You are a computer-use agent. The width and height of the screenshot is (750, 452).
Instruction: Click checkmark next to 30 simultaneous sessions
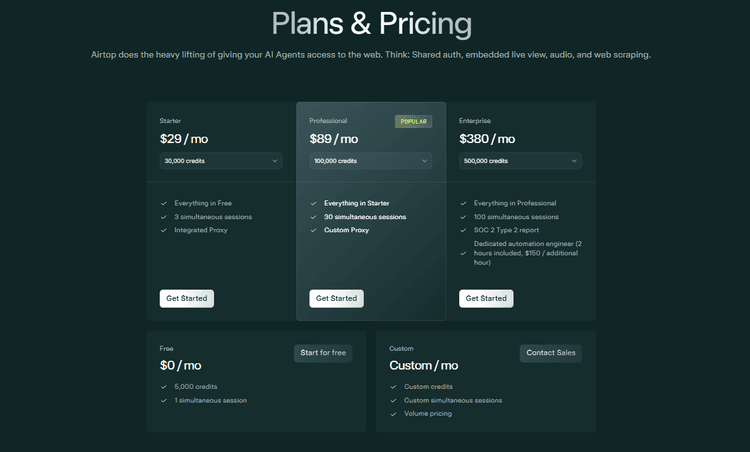(x=313, y=217)
